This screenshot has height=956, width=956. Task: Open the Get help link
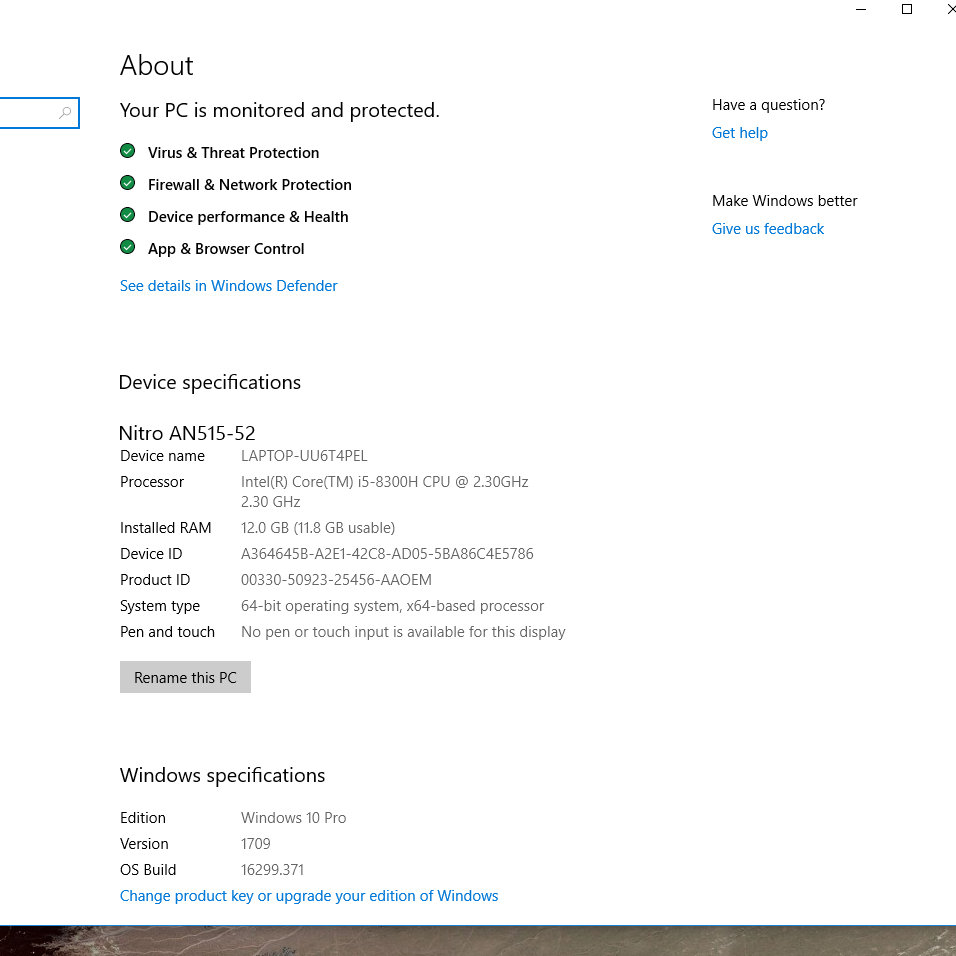740,133
